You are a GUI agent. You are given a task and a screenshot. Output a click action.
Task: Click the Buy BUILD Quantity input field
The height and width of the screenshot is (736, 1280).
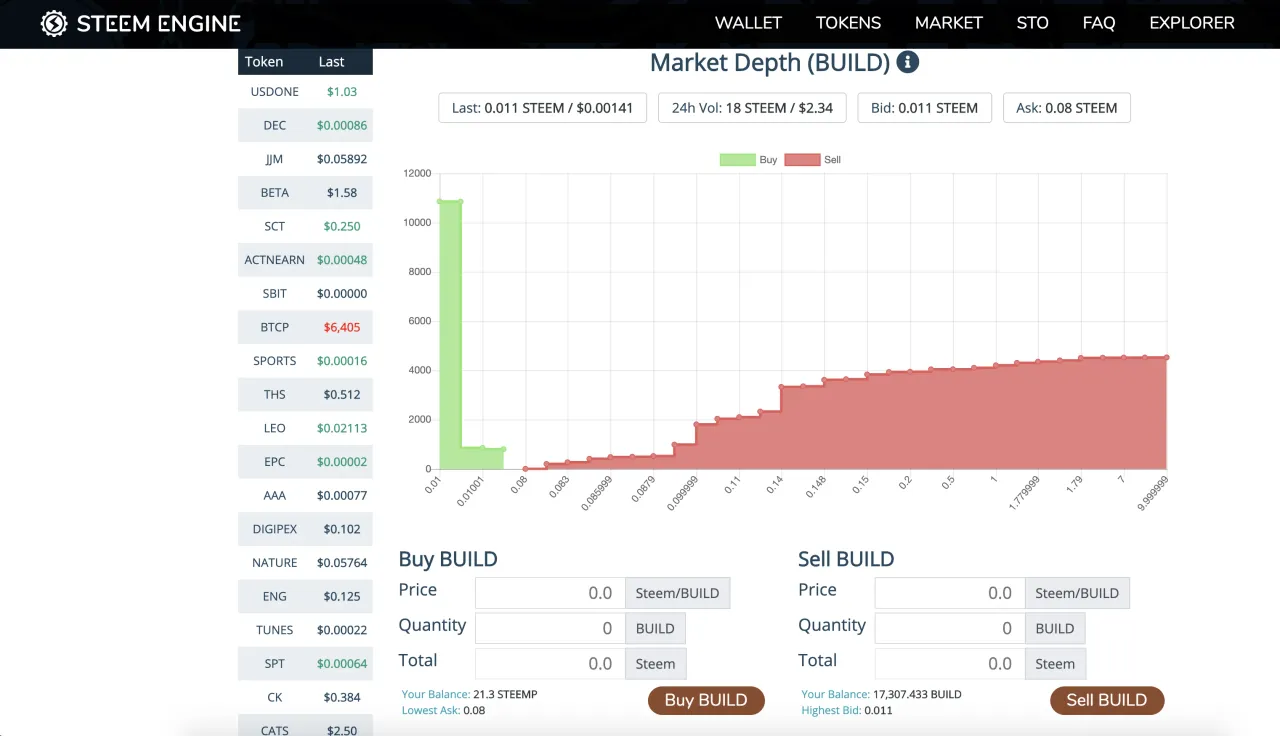(550, 628)
